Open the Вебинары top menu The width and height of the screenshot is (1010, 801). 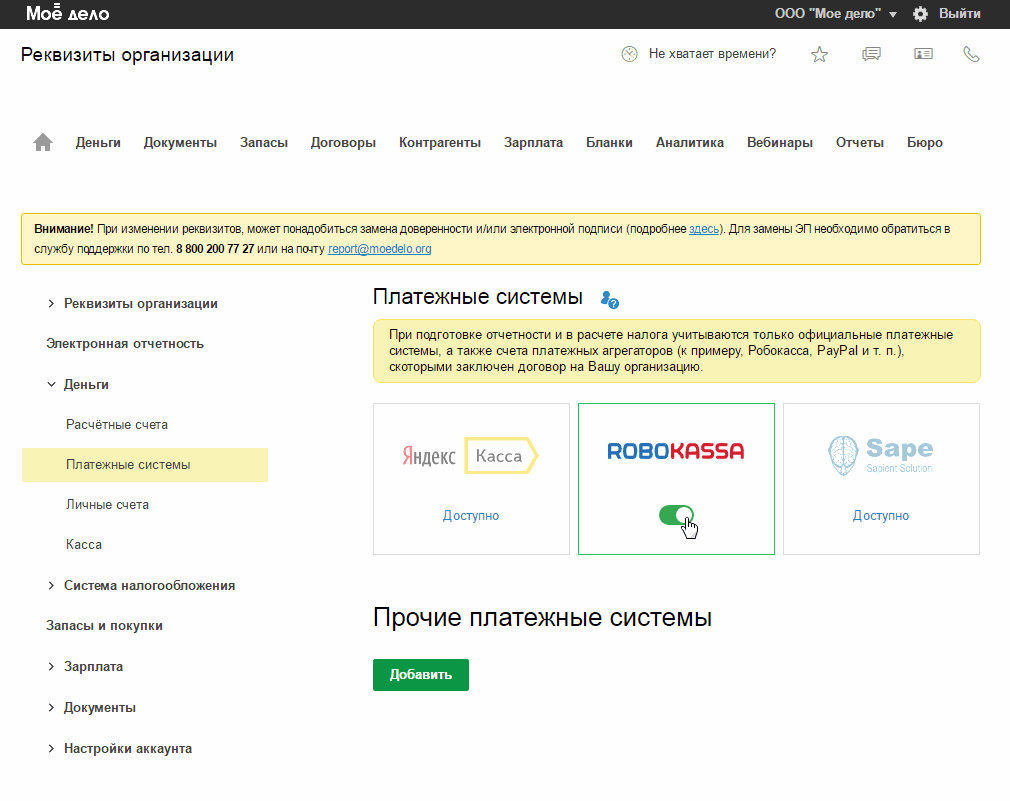(780, 143)
